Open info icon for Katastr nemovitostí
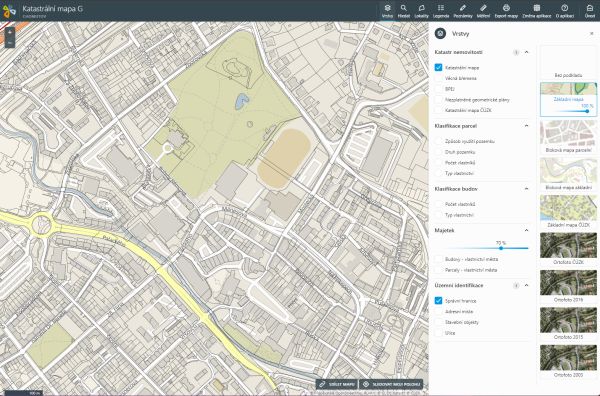This screenshot has width=600, height=396. tap(515, 52)
